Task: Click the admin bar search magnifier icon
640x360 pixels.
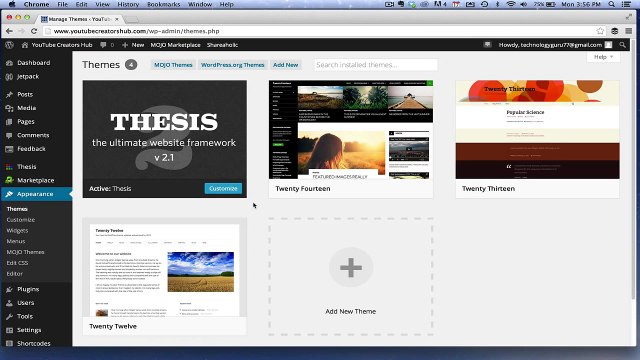Action: tap(622, 45)
